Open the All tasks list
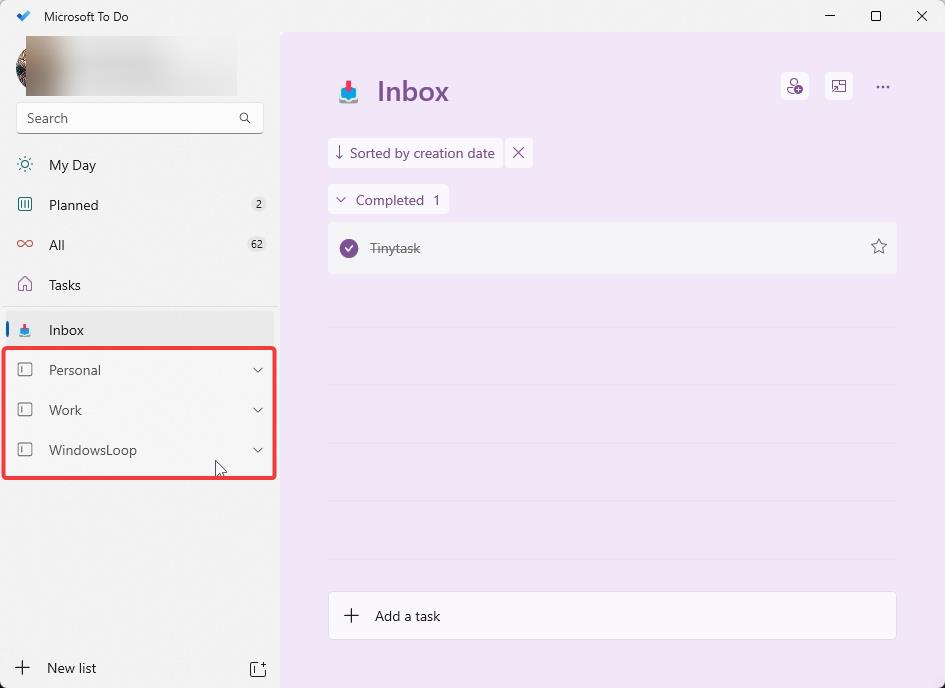Screen dimensions: 945x688 140,245
